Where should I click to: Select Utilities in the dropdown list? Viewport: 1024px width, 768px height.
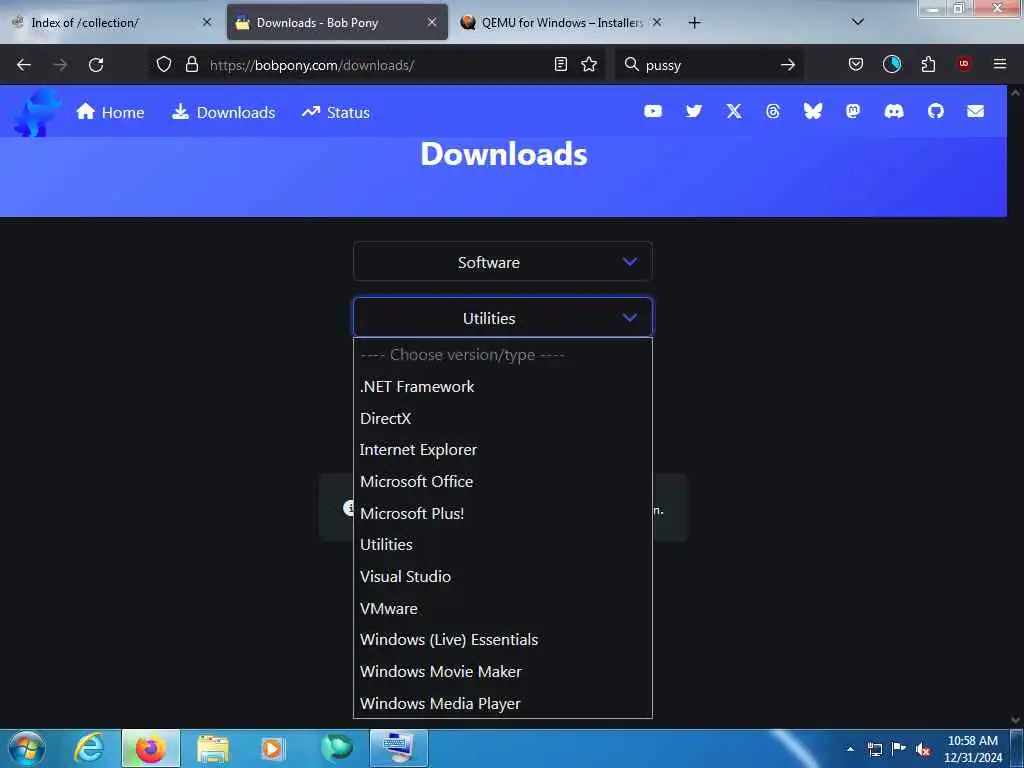pos(503,545)
